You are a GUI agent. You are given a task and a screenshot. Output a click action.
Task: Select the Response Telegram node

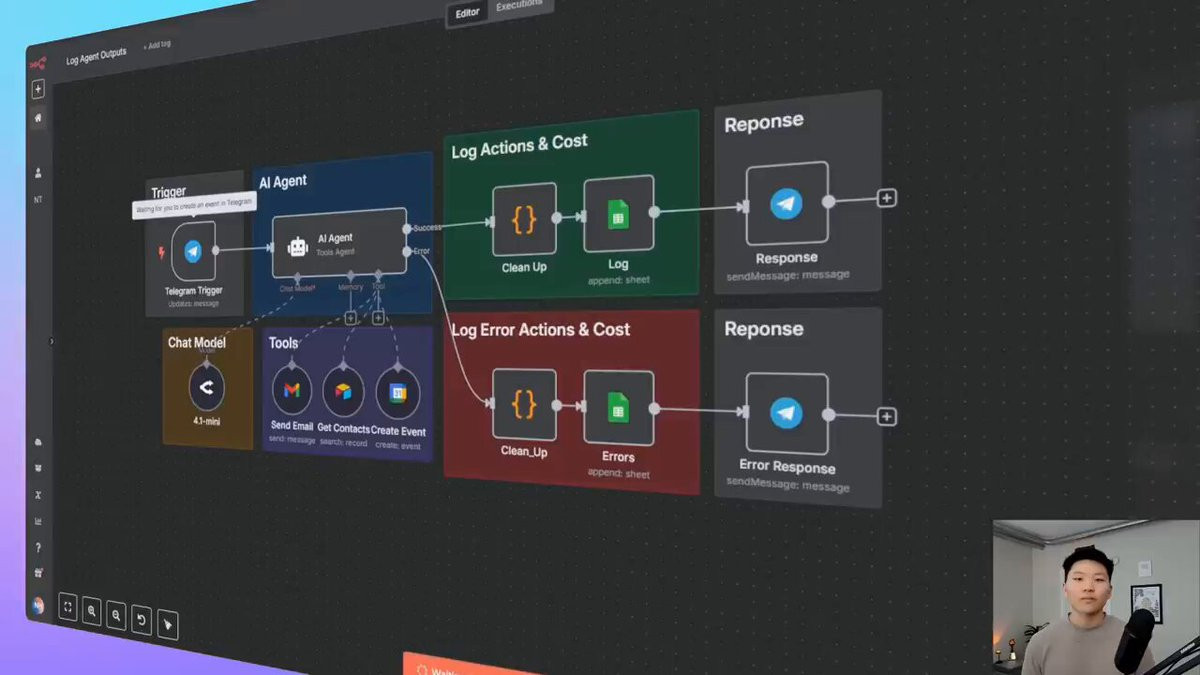click(787, 203)
